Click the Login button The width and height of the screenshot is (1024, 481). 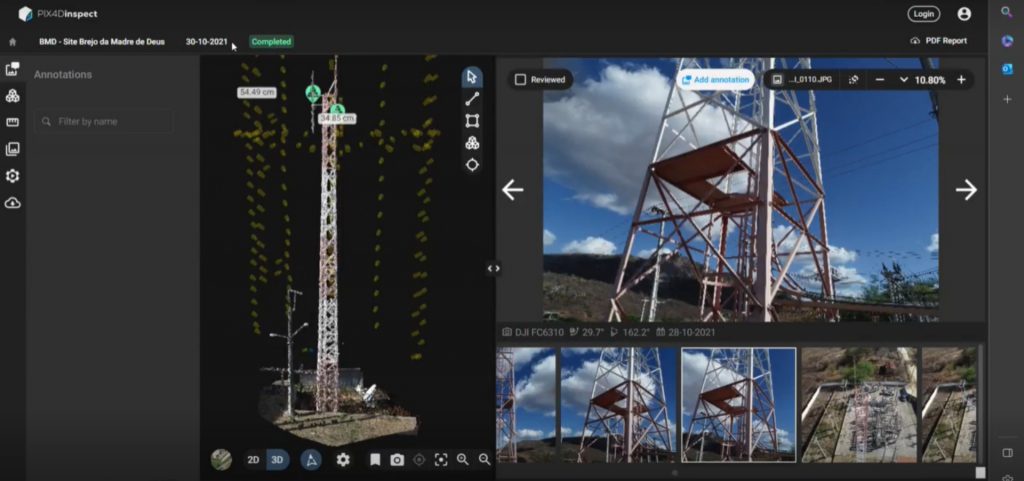tap(924, 14)
